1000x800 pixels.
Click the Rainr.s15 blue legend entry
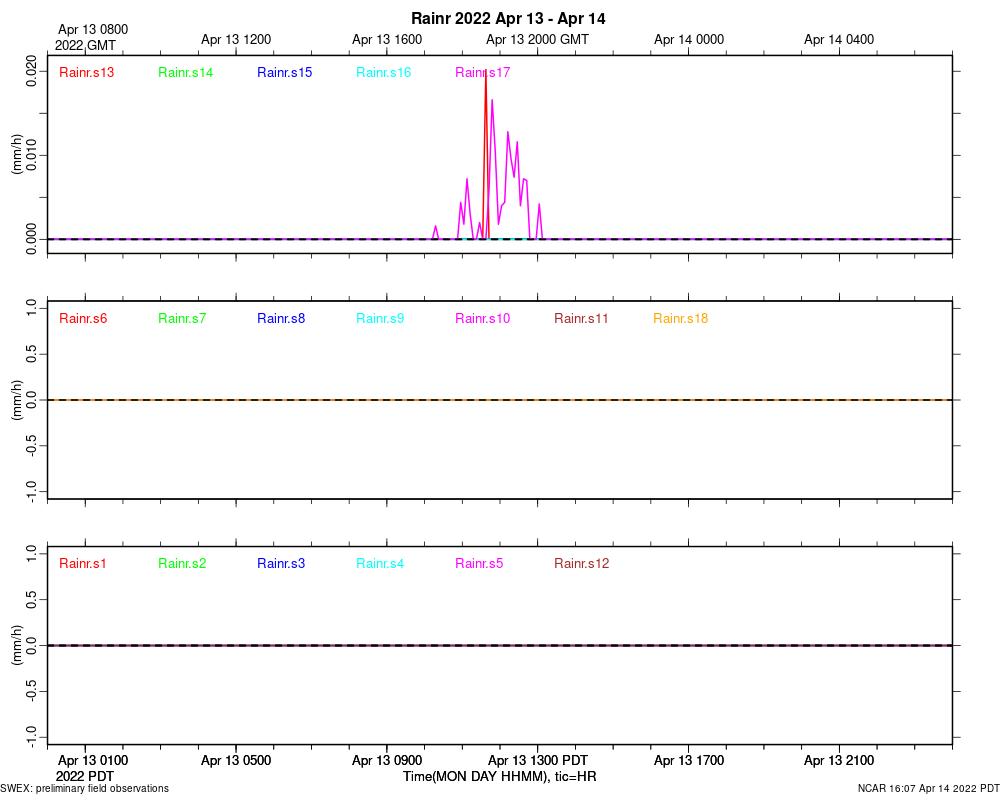pos(284,73)
